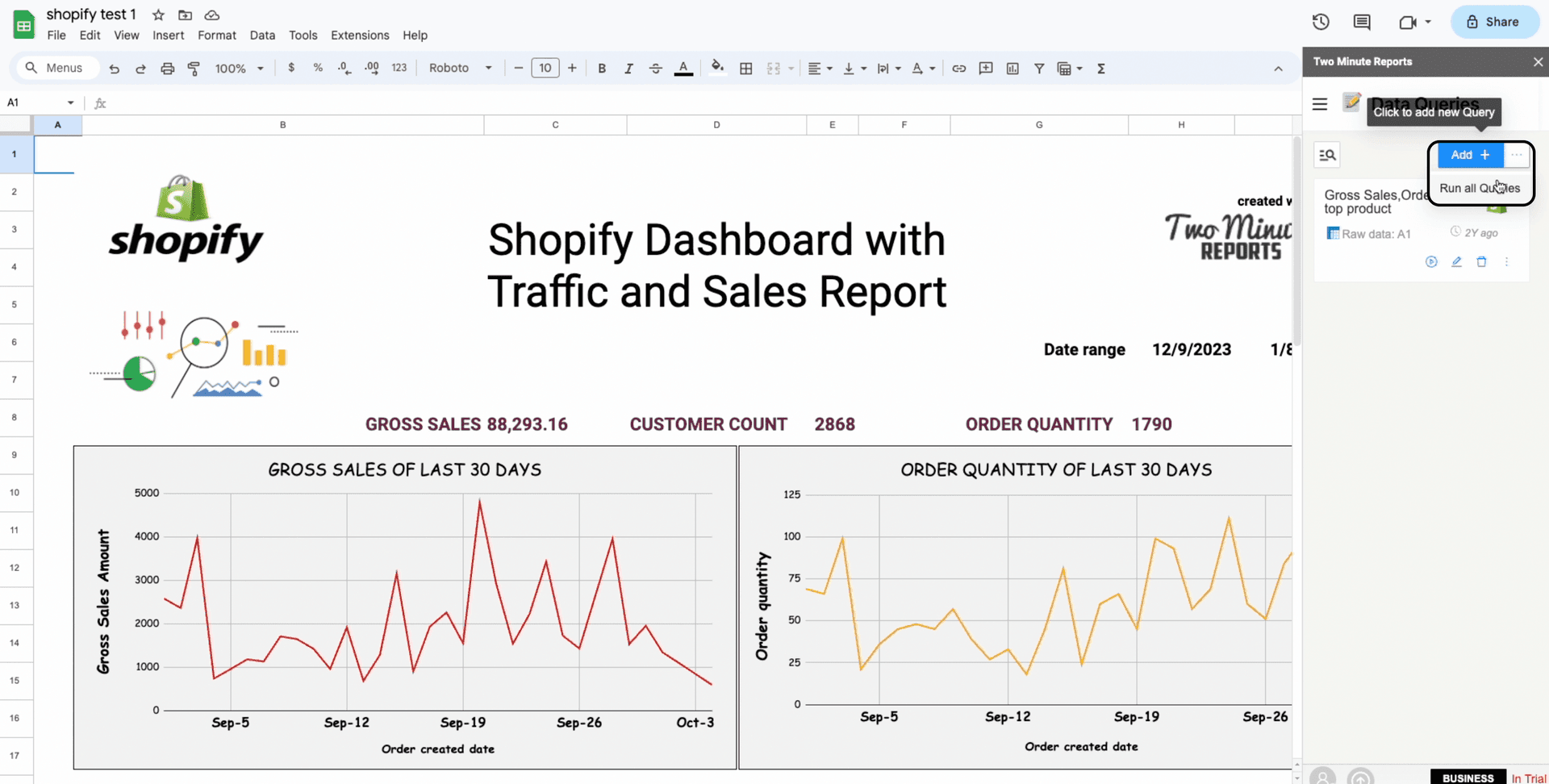Open the vertical align dropdown
1549x784 pixels.
pos(854,69)
